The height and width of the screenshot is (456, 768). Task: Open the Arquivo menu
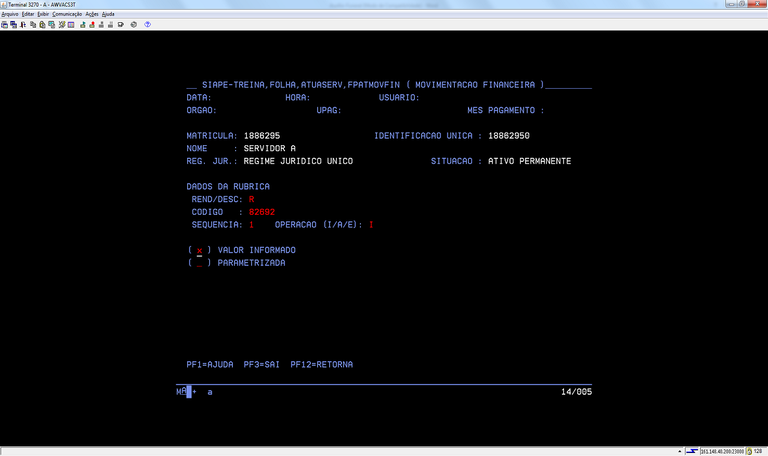10,14
